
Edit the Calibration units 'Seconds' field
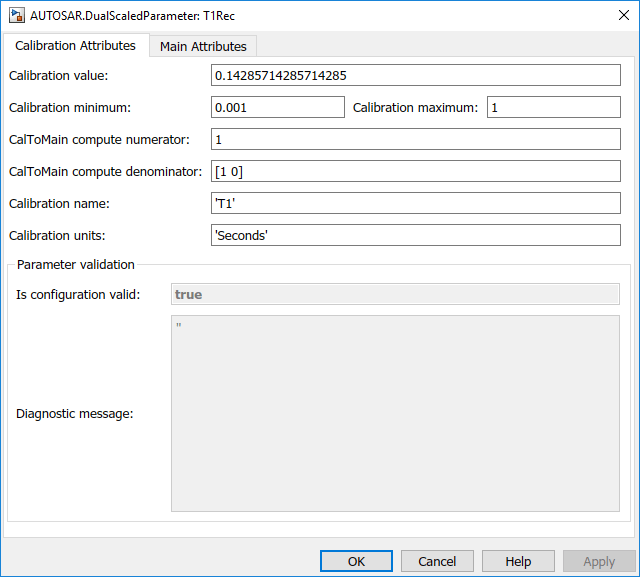coord(416,236)
